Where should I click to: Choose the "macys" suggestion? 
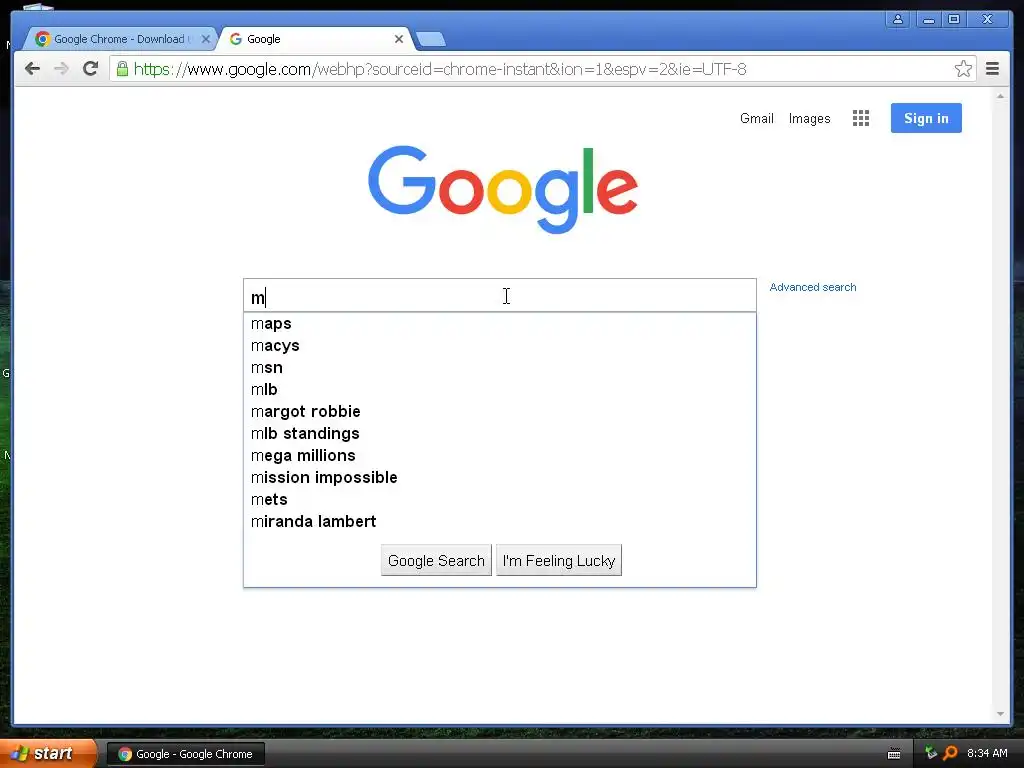(x=500, y=345)
